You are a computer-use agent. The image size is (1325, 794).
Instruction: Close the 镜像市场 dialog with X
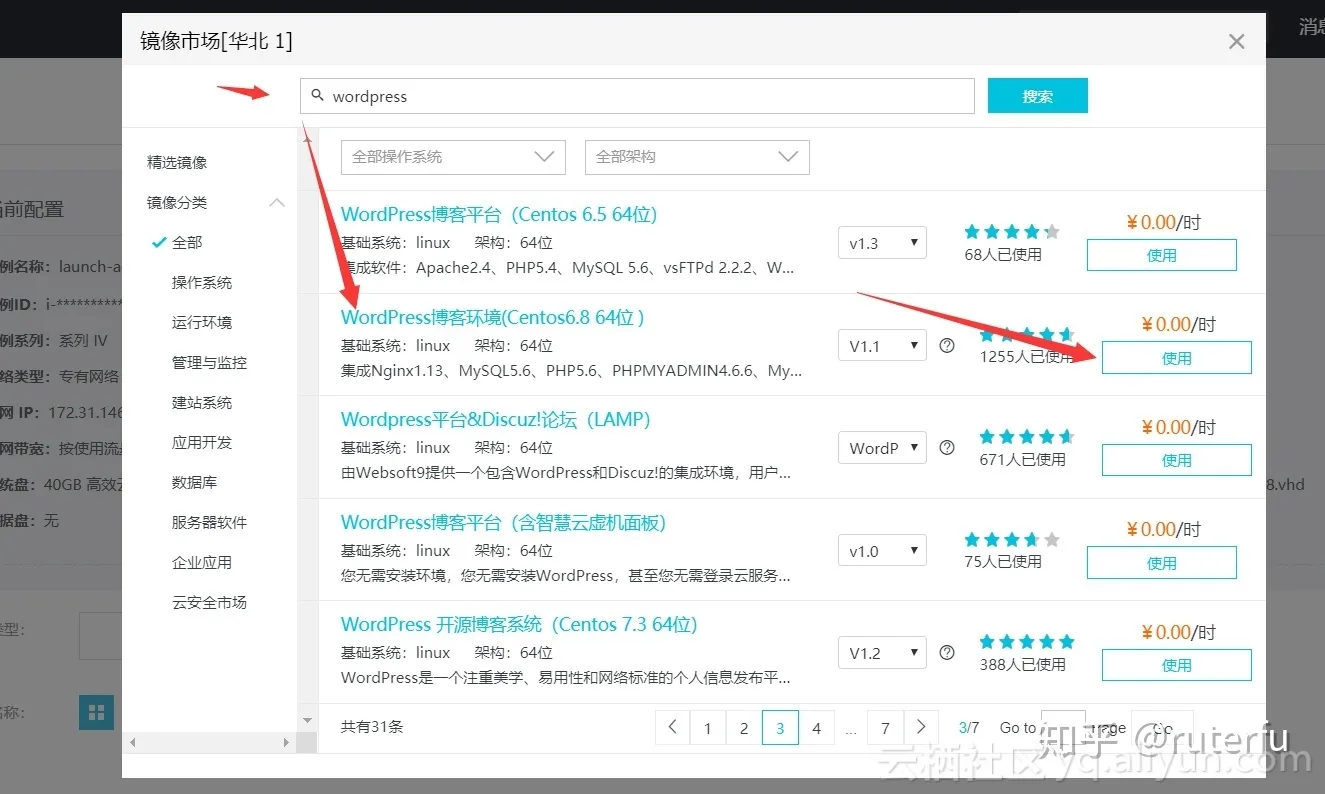point(1237,41)
